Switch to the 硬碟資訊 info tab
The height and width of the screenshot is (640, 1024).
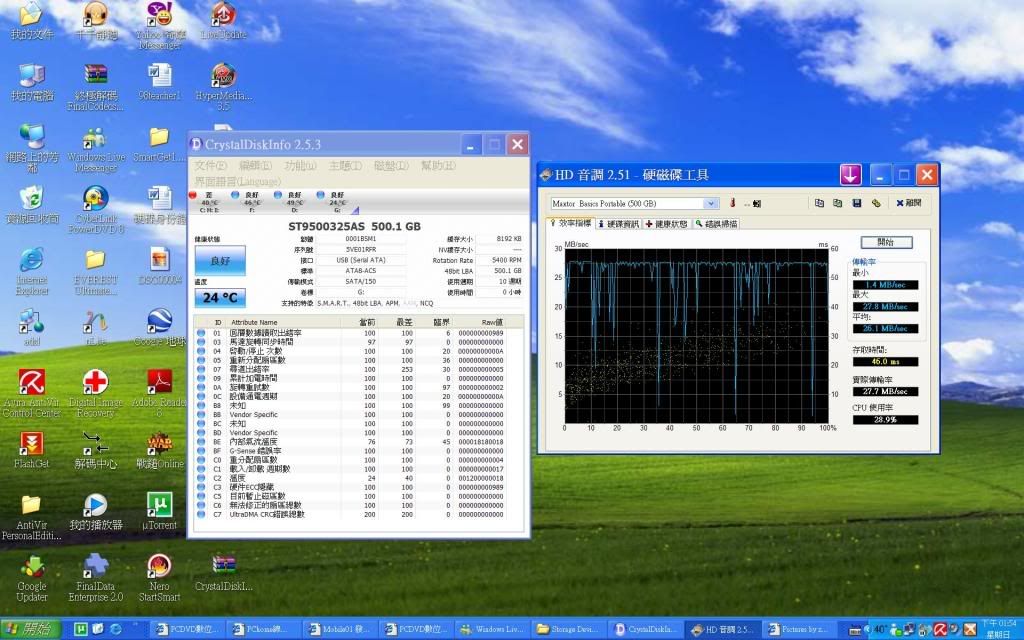618,224
